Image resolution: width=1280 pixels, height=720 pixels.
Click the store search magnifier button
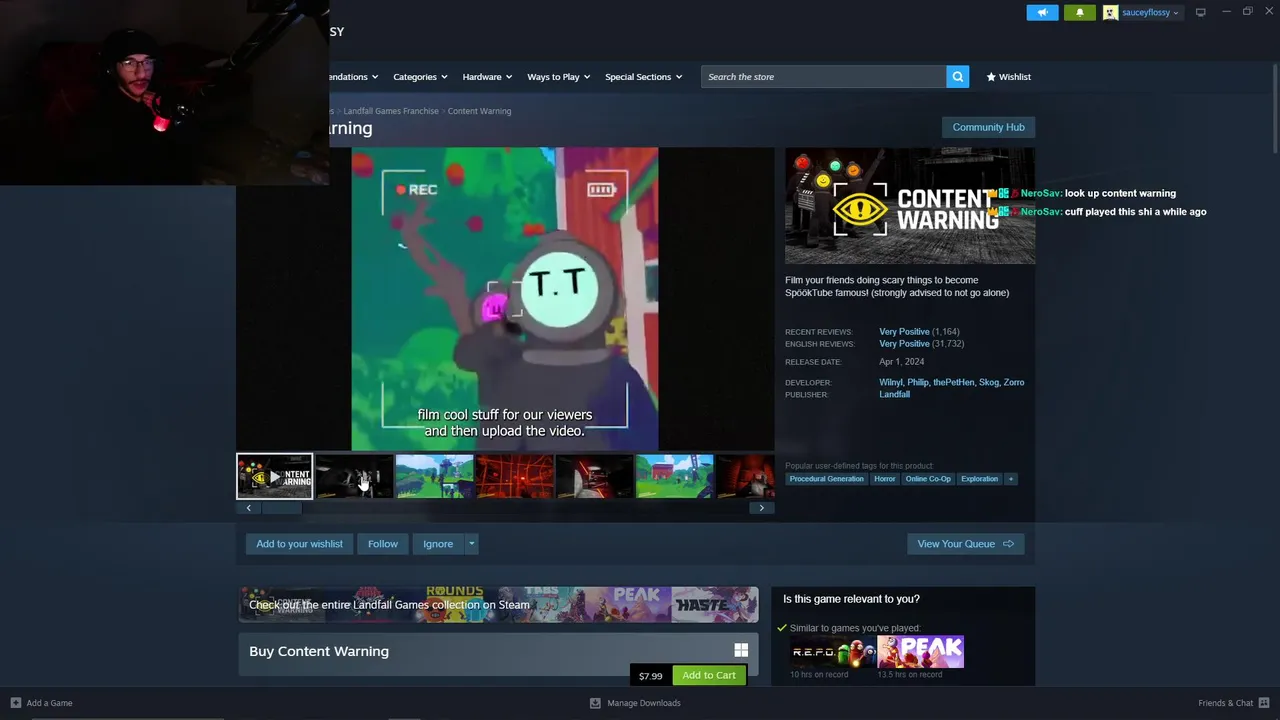(x=957, y=77)
